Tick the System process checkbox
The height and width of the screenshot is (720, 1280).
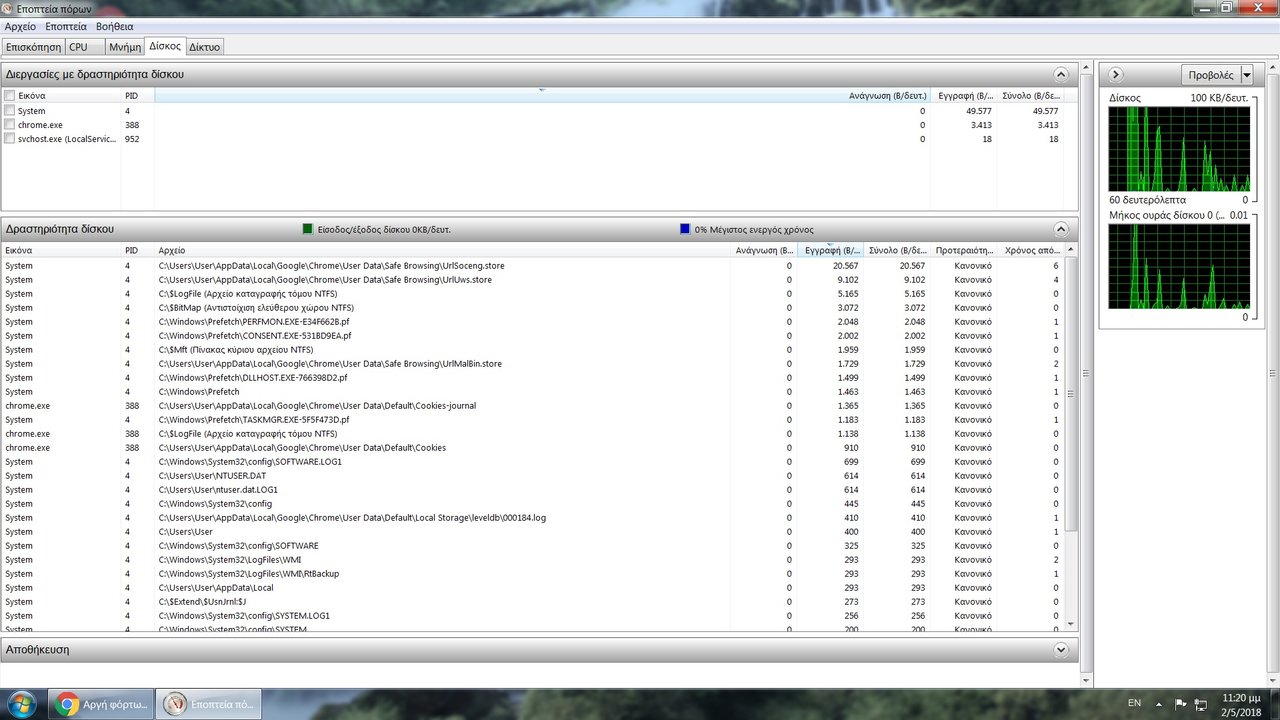[10, 111]
